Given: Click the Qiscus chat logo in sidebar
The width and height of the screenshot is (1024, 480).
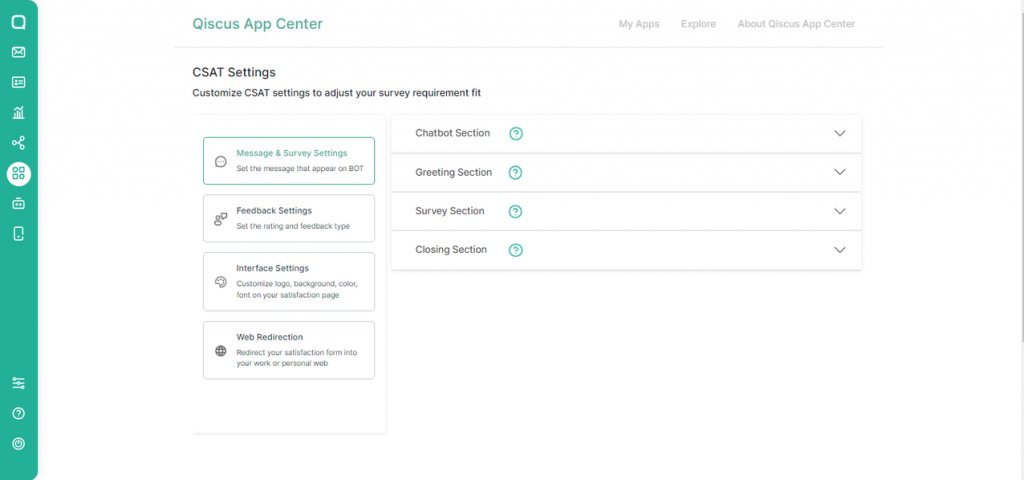Looking at the screenshot, I should point(18,22).
